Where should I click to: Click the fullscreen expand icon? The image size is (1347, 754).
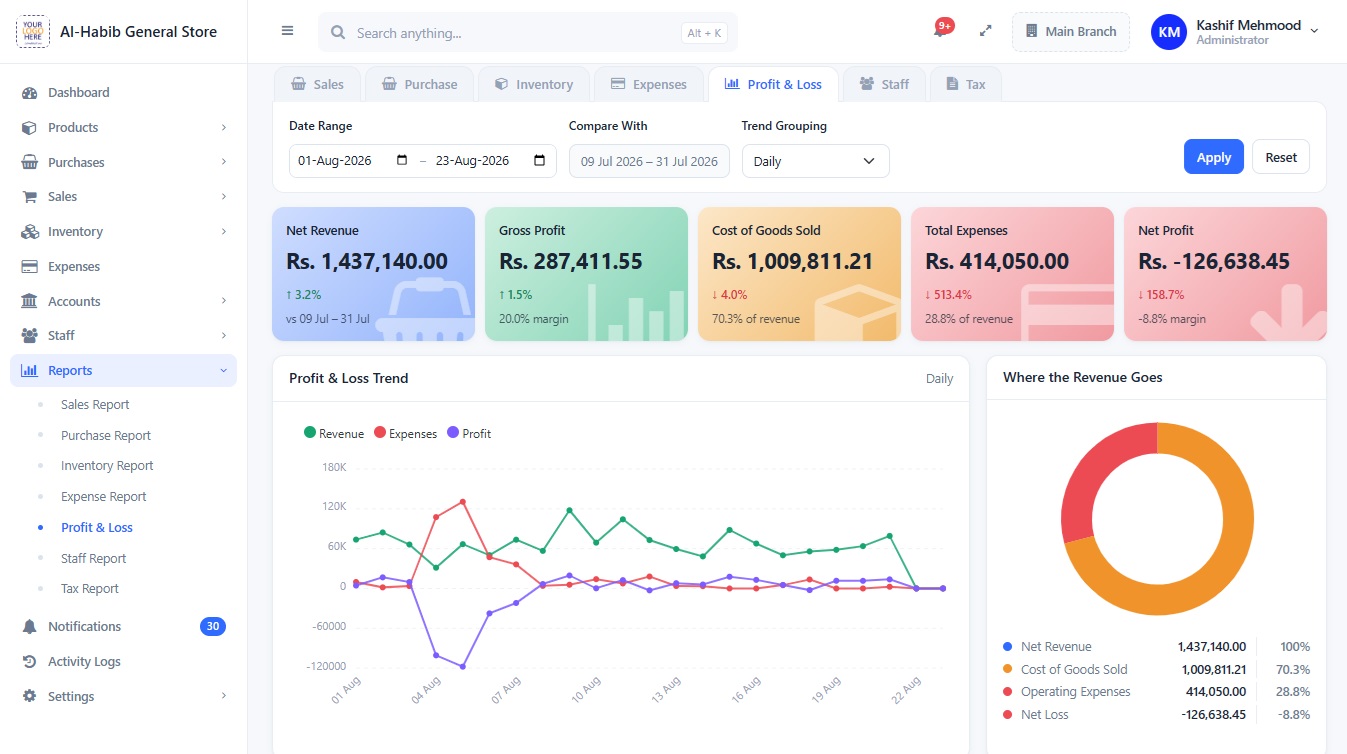[x=985, y=31]
